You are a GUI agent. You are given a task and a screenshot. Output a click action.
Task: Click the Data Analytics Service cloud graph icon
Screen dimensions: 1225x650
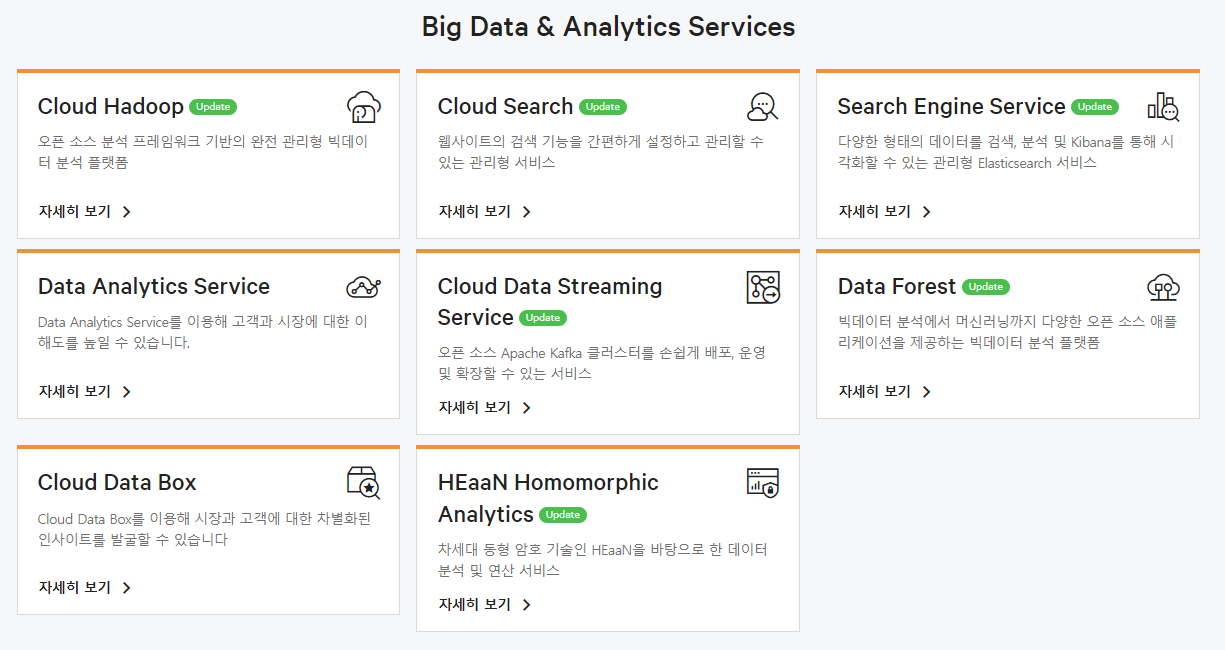coord(363,287)
